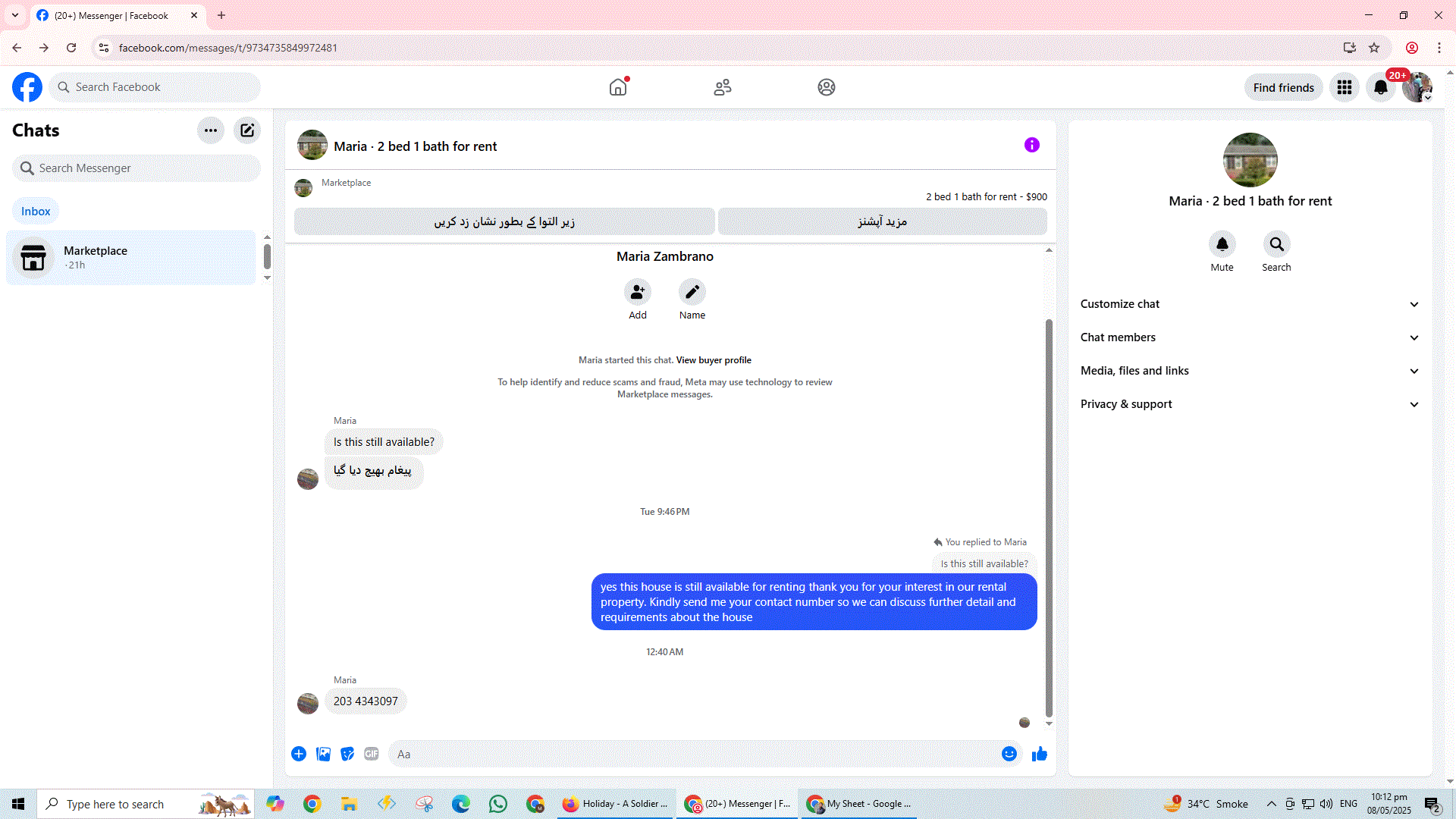Image resolution: width=1456 pixels, height=819 pixels.
Task: Open the Windows Start menu
Action: 18,804
